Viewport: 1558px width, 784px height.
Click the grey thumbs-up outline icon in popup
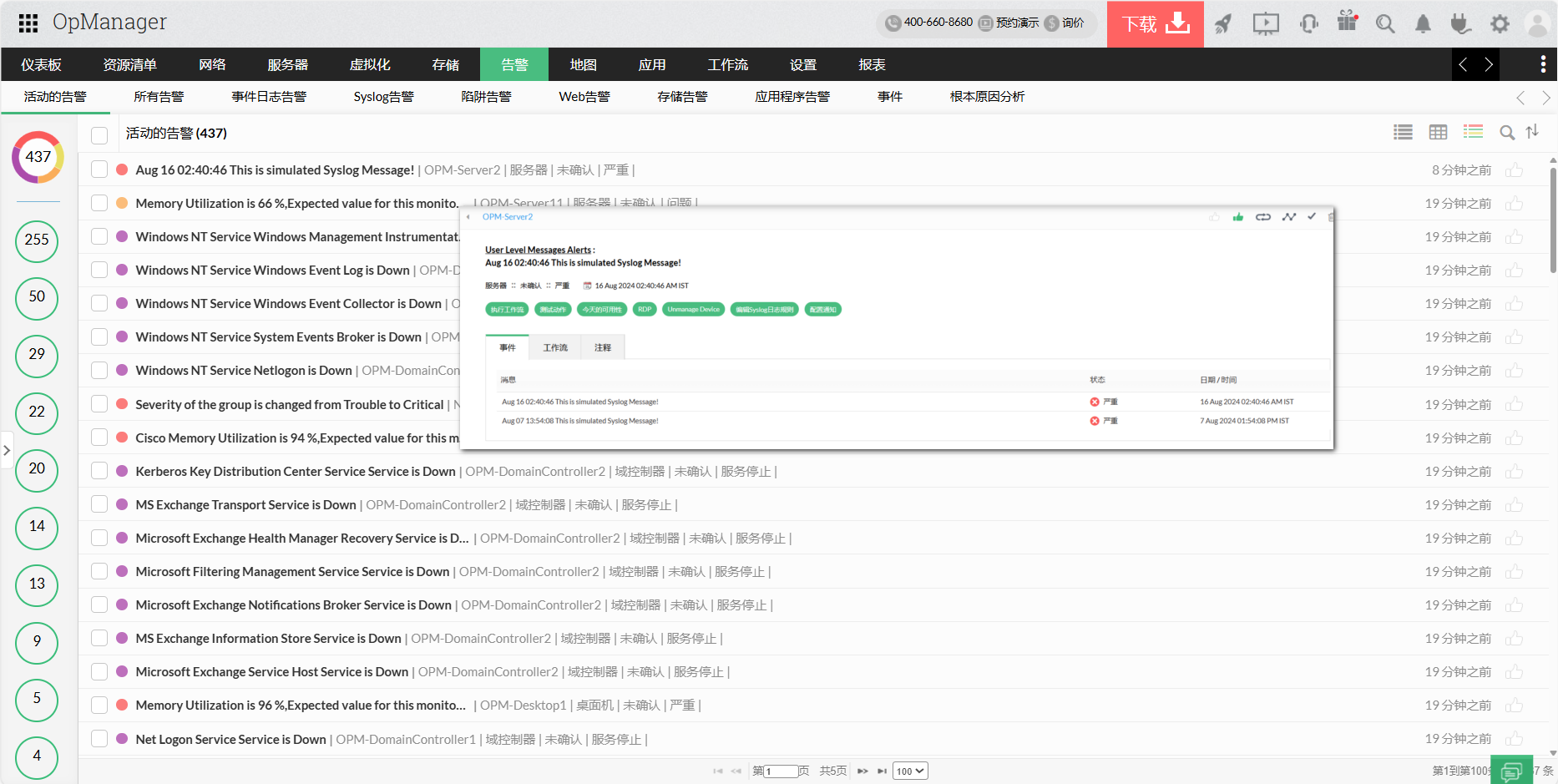[x=1214, y=217]
